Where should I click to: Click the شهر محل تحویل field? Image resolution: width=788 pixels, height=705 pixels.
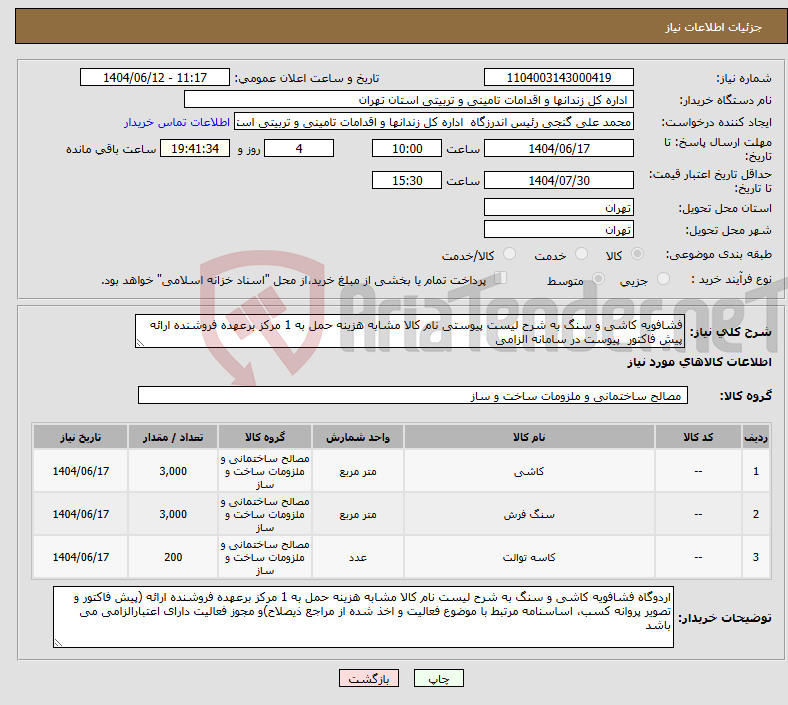pos(558,230)
